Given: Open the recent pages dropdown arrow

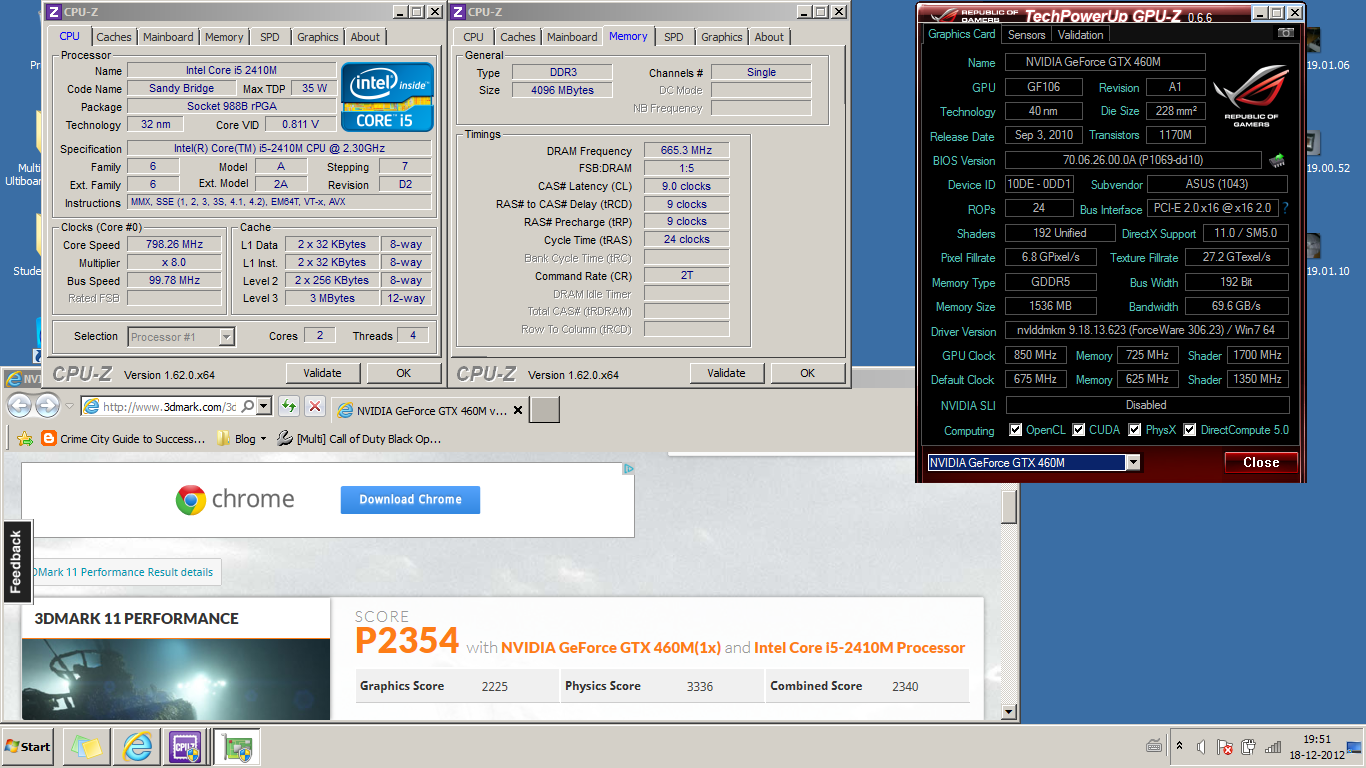Looking at the screenshot, I should pyautogui.click(x=69, y=406).
